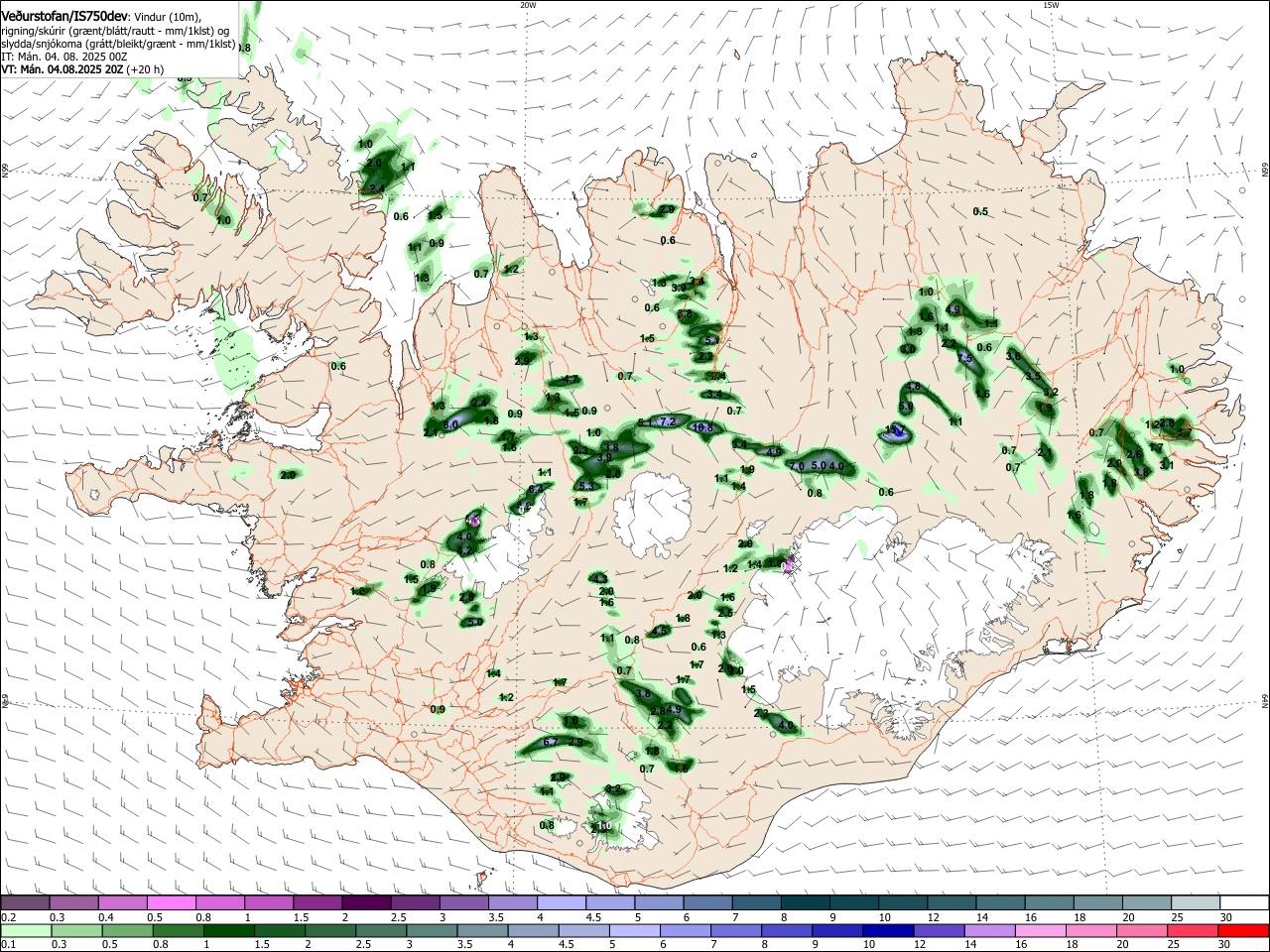The width and height of the screenshot is (1270, 952).
Task: Click the pale grey swatch between 25 and 30 in top legend row
Action: click(1194, 902)
